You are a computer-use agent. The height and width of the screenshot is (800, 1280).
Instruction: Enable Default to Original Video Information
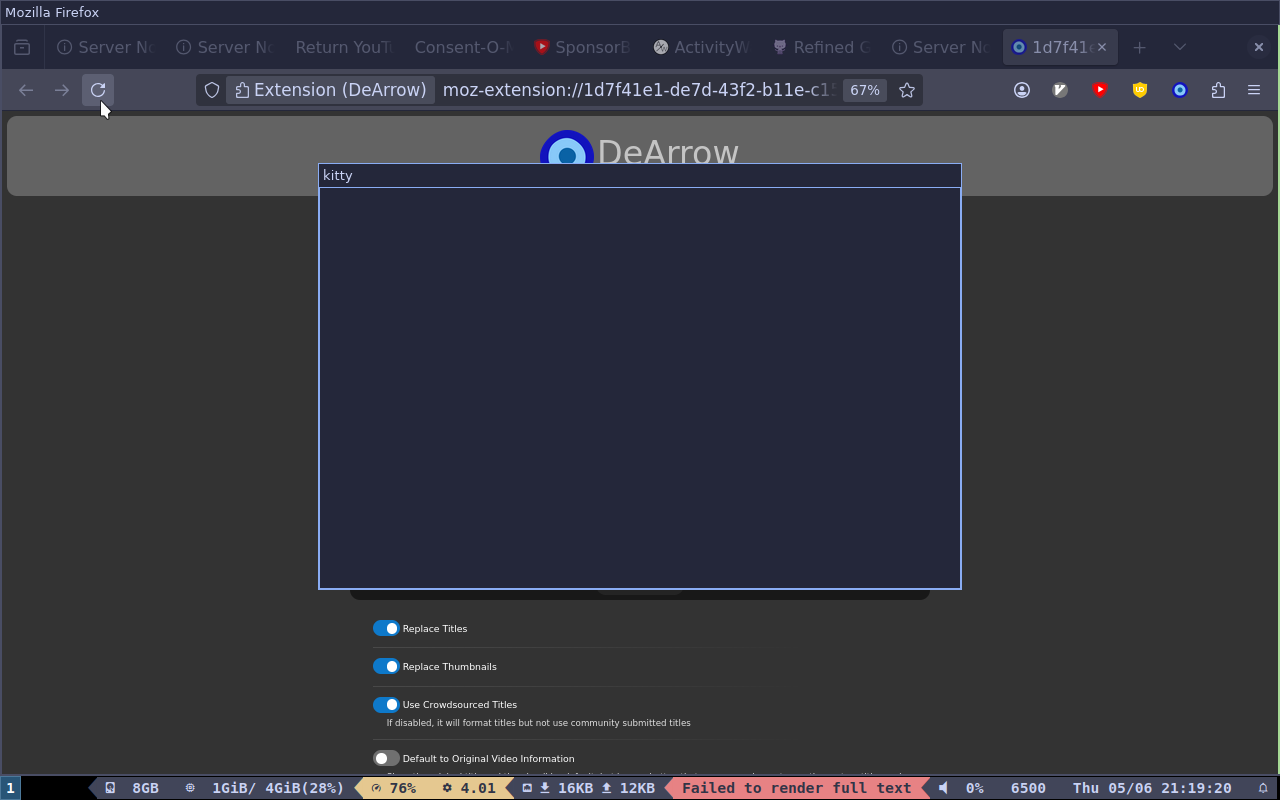point(386,758)
